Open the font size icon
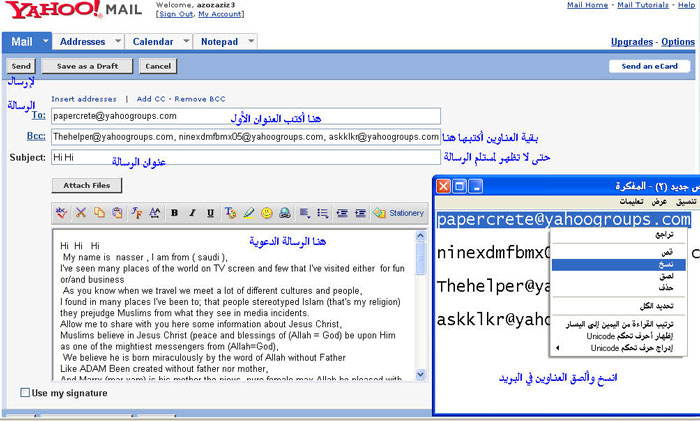The height and width of the screenshot is (421, 700). (x=154, y=213)
